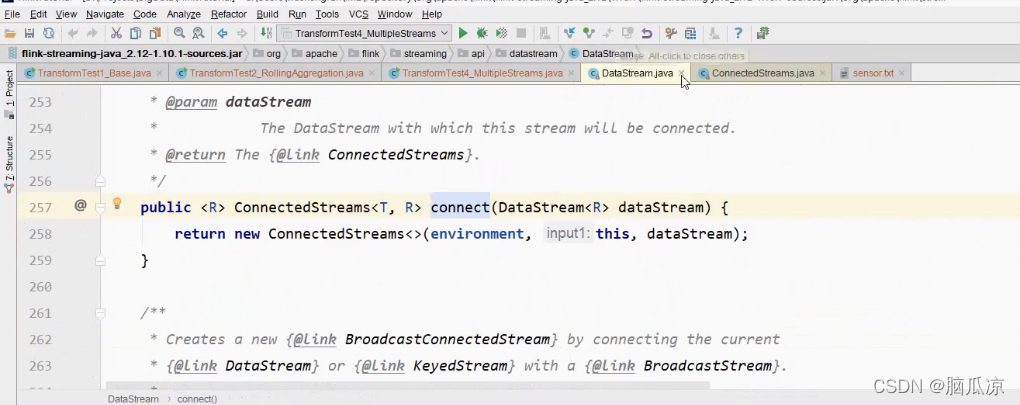The height and width of the screenshot is (405, 1020).
Task: Open the Refactor menu
Action: (x=229, y=14)
